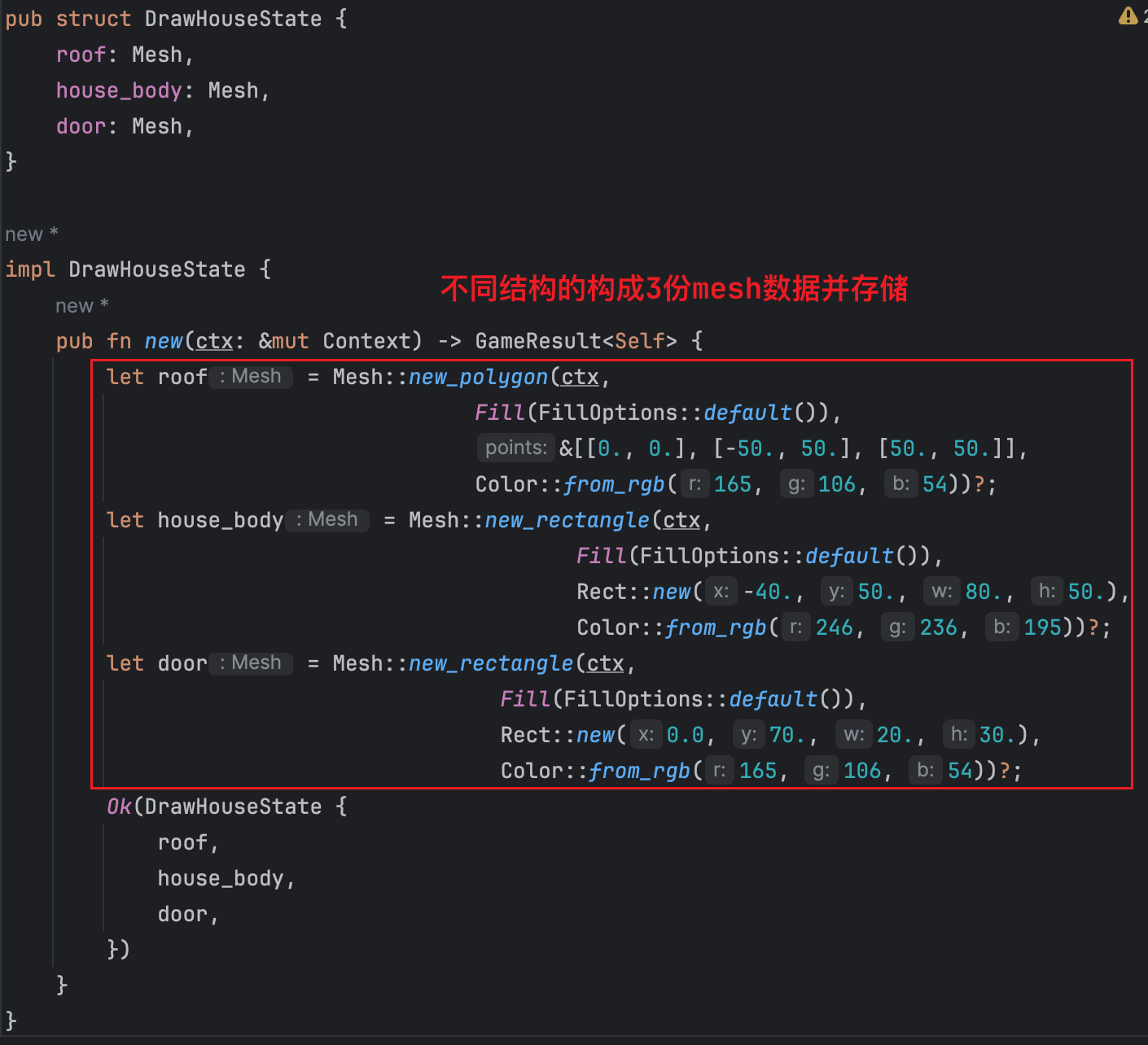This screenshot has width=1148, height=1045.
Task: Click 'roof,' in returned struct
Action: (189, 842)
